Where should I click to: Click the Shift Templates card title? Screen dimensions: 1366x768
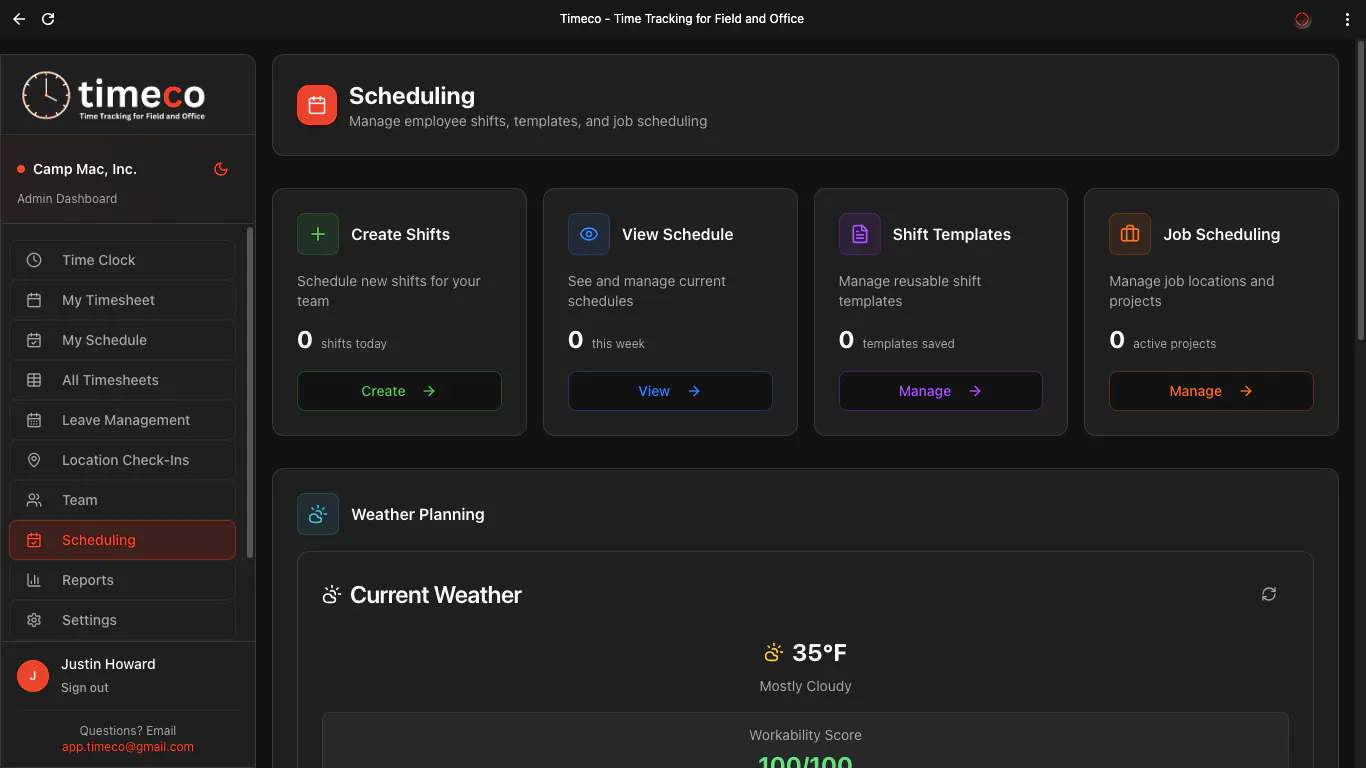tap(952, 234)
